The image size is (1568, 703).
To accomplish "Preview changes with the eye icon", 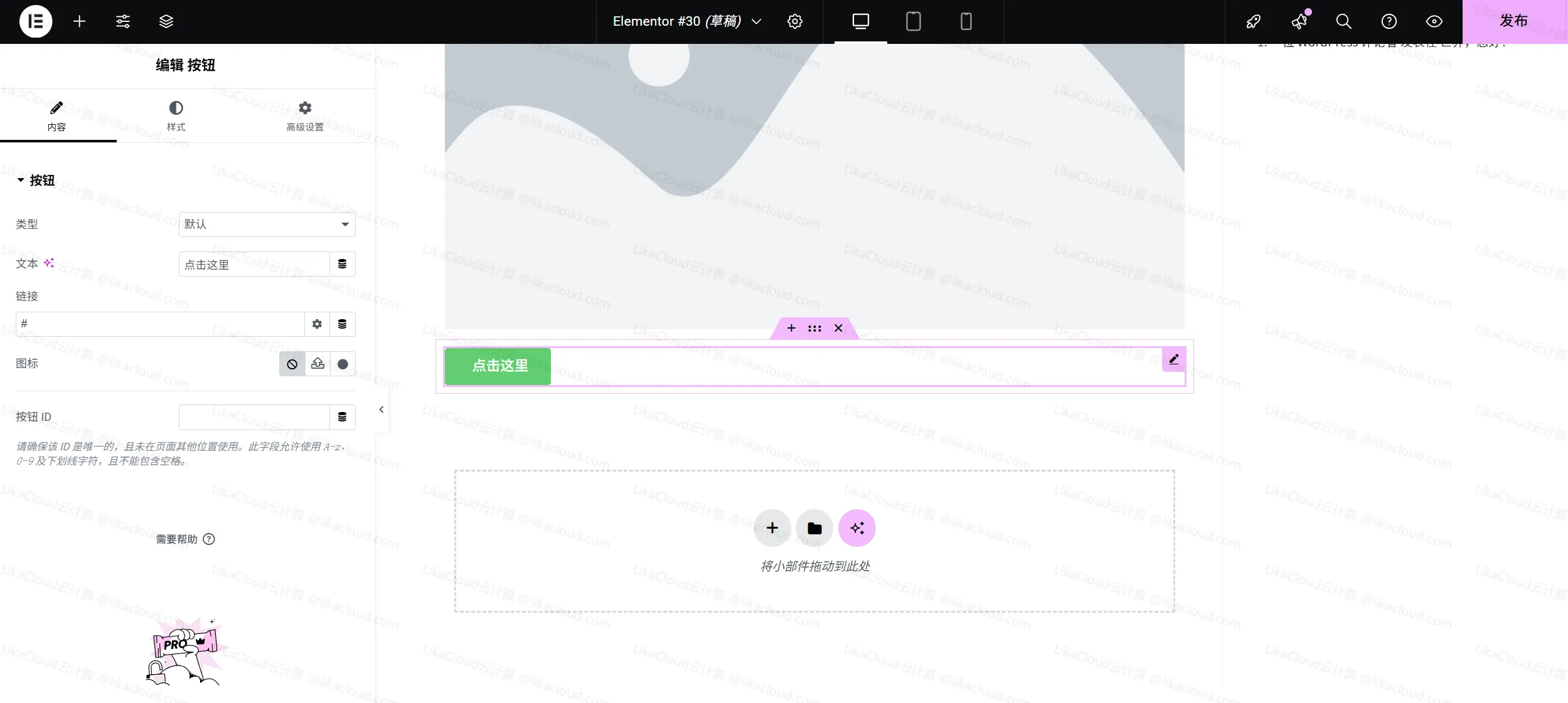I will 1434,21.
